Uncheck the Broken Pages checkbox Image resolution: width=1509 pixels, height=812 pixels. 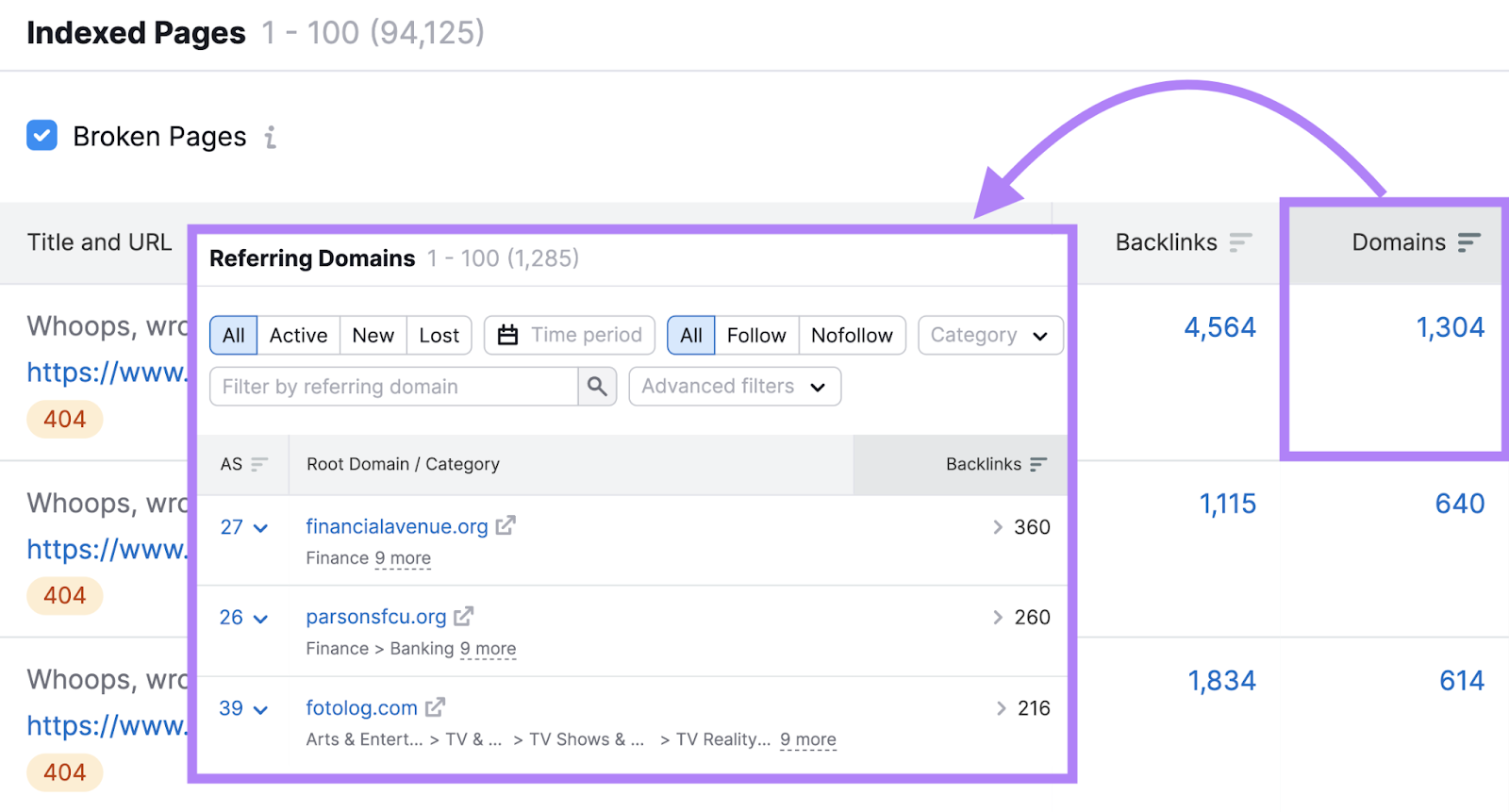(x=41, y=136)
